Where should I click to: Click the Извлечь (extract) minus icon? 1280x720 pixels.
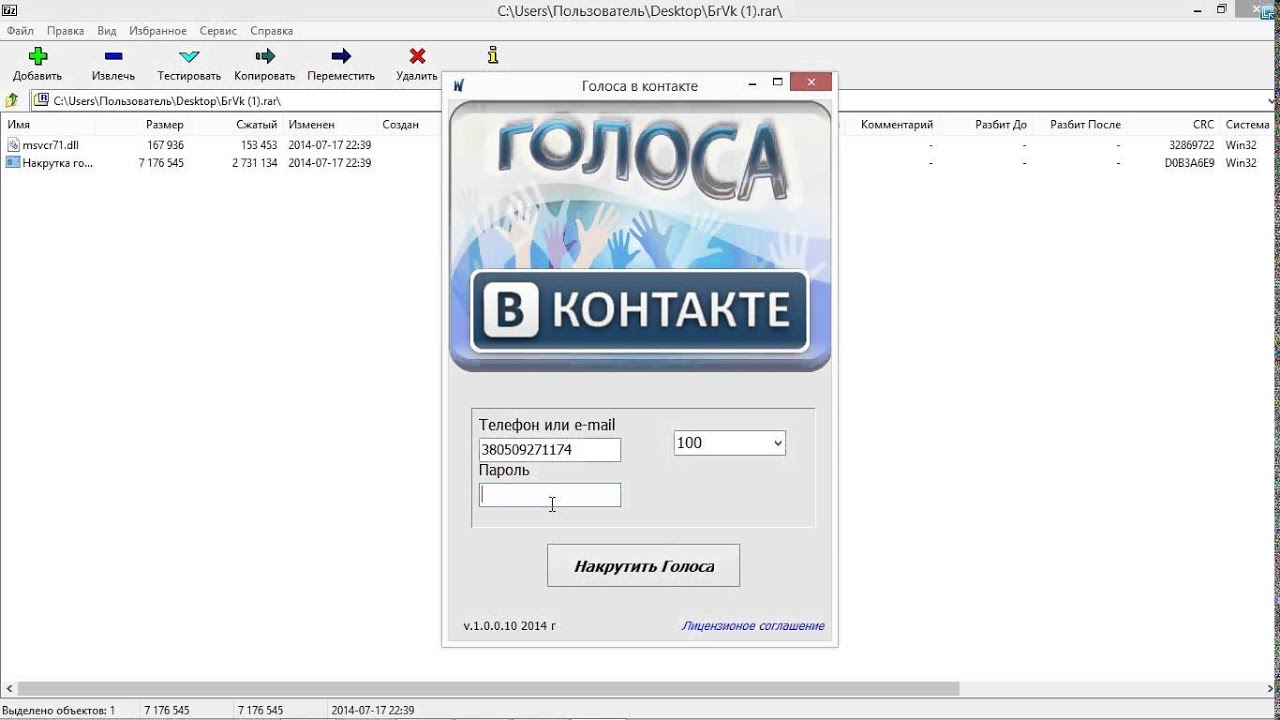[113, 56]
